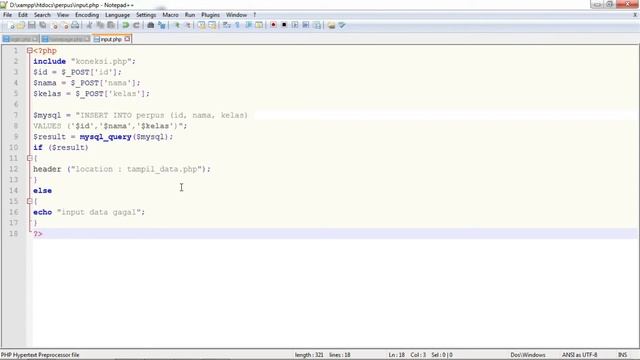Click the Close All toolbar icon

pyautogui.click(x=65, y=25)
